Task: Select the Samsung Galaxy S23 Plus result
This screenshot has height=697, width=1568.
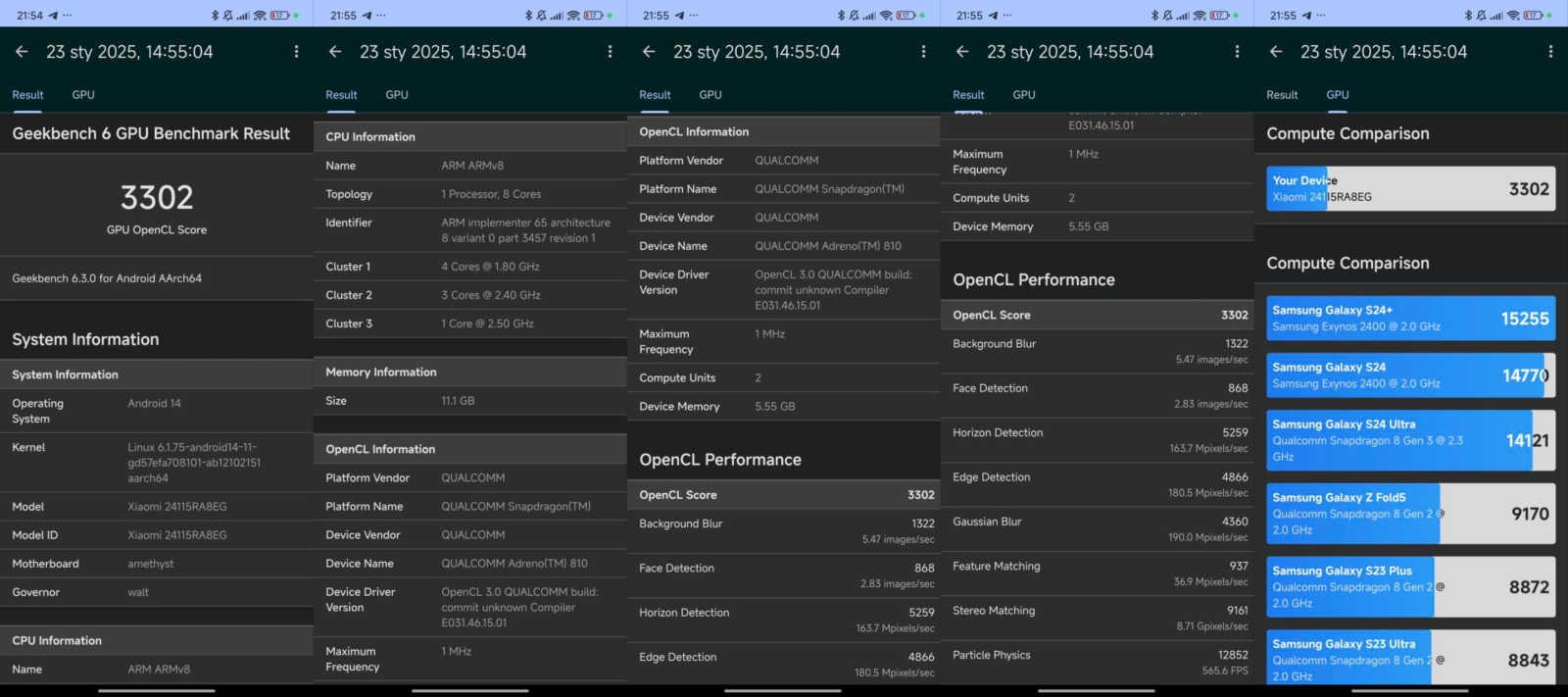Action: (1410, 586)
